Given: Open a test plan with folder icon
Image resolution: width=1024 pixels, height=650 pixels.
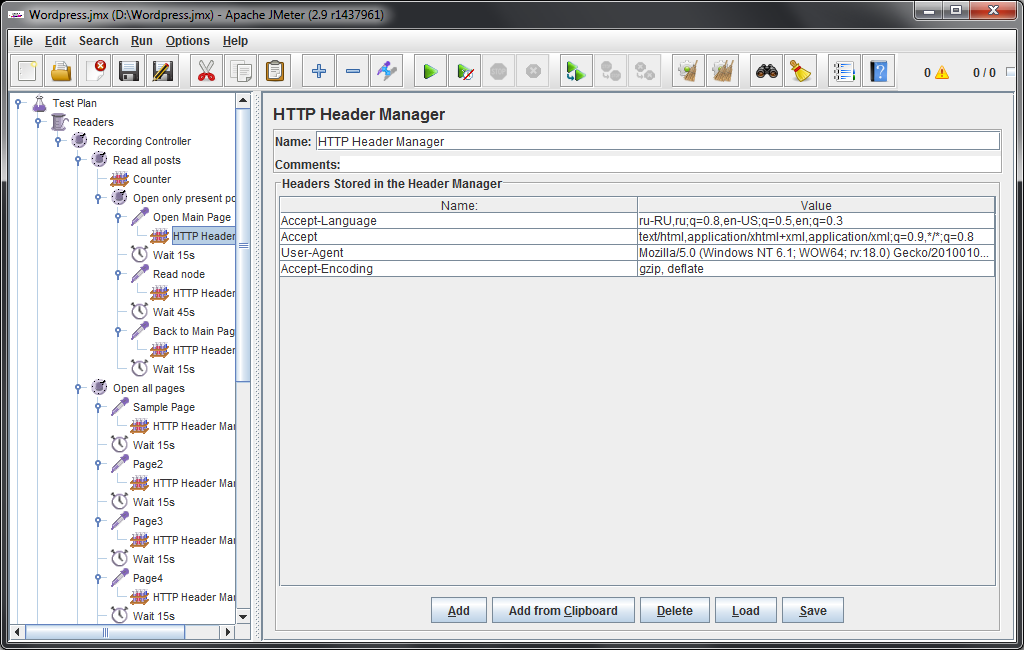Looking at the screenshot, I should click(x=61, y=71).
